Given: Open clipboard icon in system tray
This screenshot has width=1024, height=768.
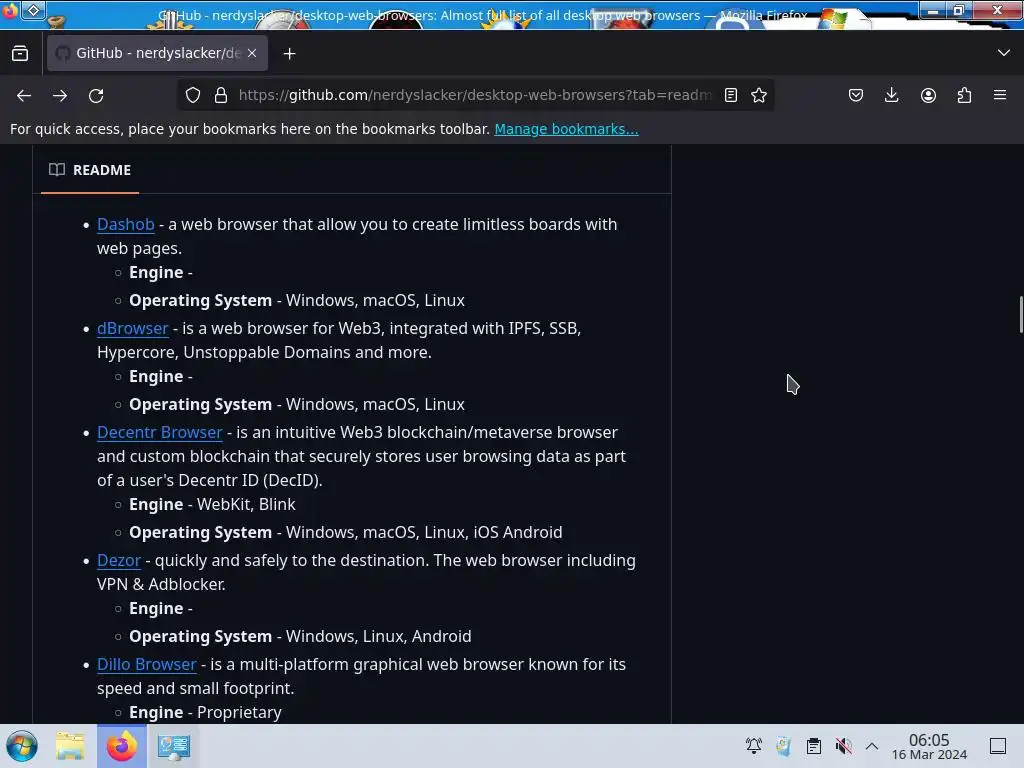Looking at the screenshot, I should [814, 745].
